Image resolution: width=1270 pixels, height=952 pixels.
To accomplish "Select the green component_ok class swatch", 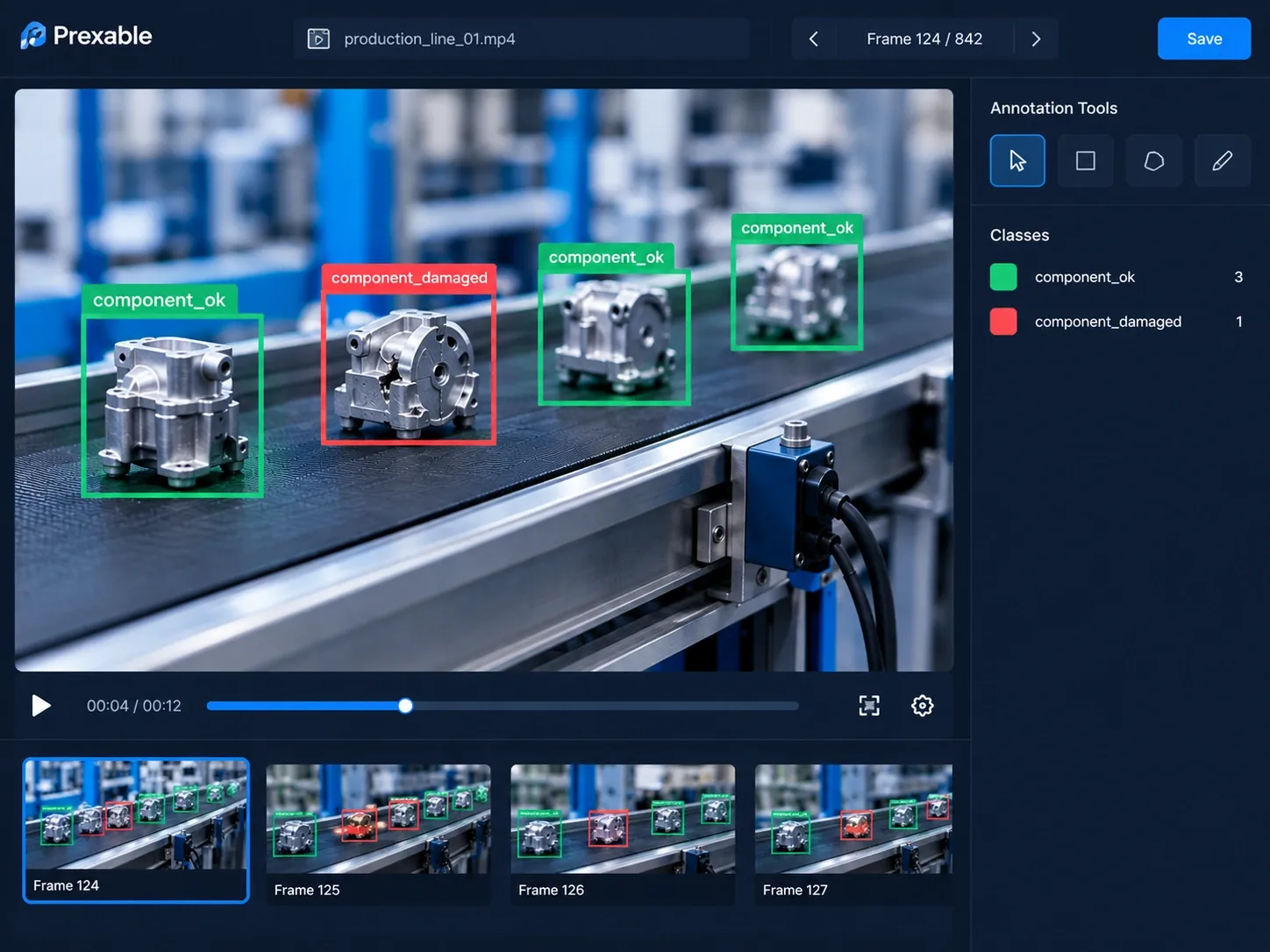I will click(1003, 277).
